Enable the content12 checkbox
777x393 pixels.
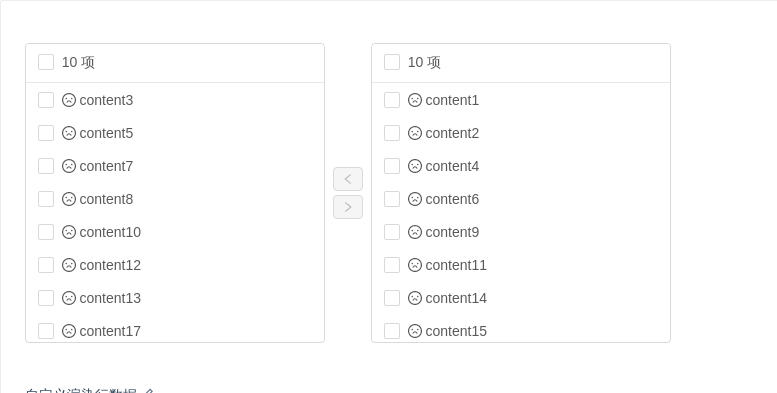46,265
